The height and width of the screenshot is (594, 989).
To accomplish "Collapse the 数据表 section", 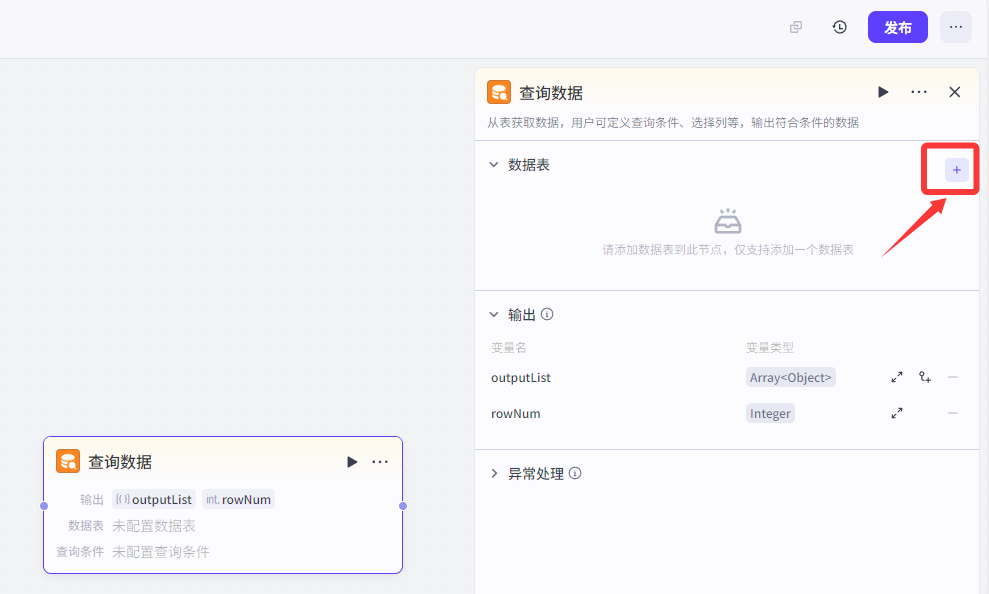I will point(493,164).
